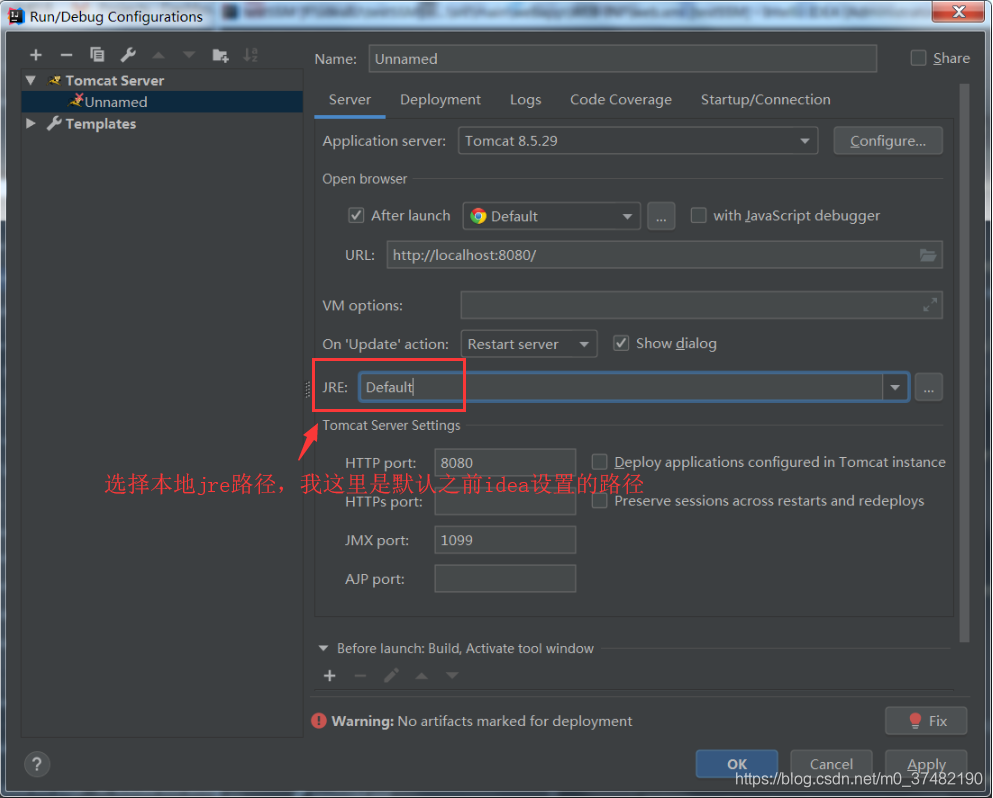
Task: Open the Code Coverage tab
Action: coord(621,100)
